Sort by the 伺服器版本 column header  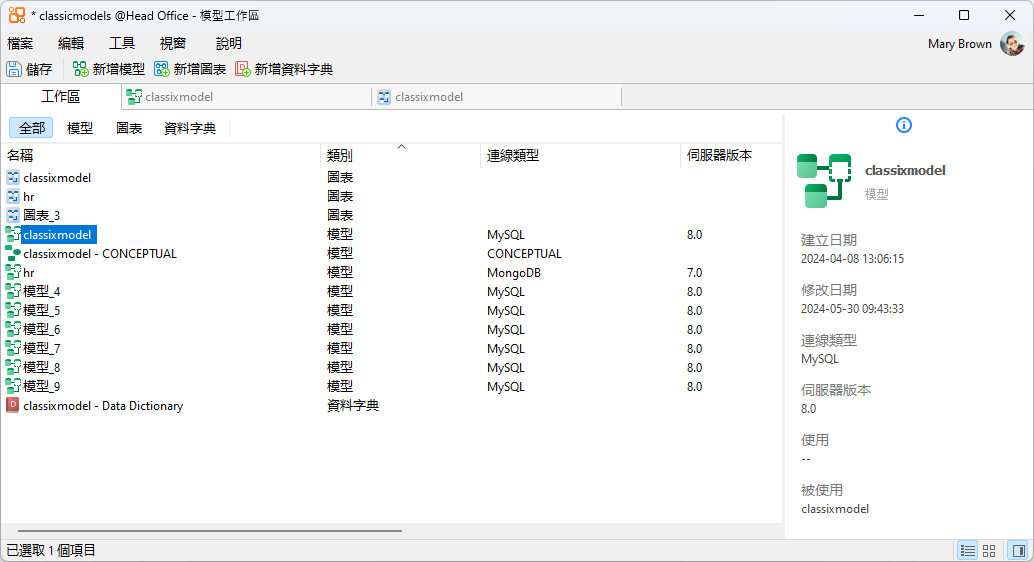(x=731, y=156)
